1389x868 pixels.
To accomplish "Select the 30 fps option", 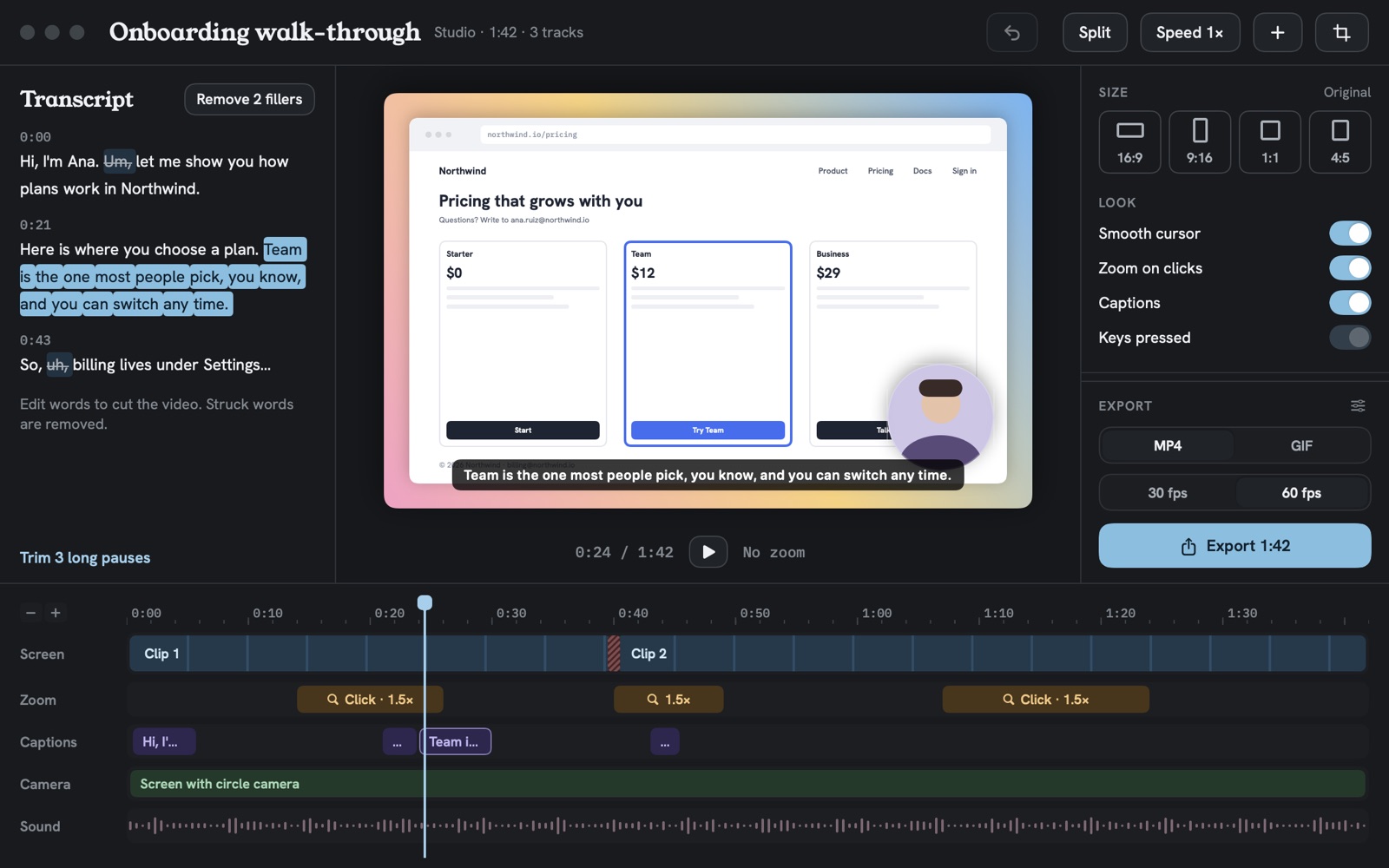I will pyautogui.click(x=1168, y=493).
